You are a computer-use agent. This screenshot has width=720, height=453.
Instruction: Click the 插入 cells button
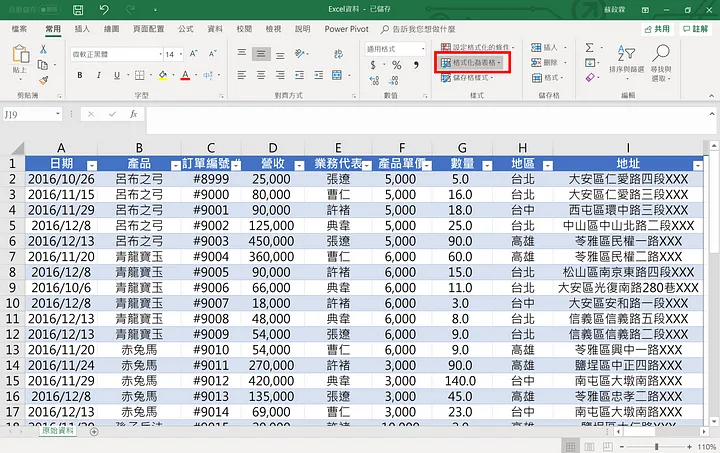point(548,47)
